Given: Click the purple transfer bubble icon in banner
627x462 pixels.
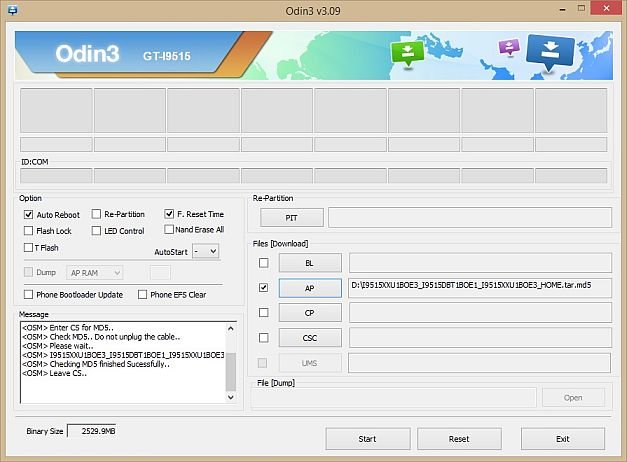Looking at the screenshot, I should tap(509, 47).
